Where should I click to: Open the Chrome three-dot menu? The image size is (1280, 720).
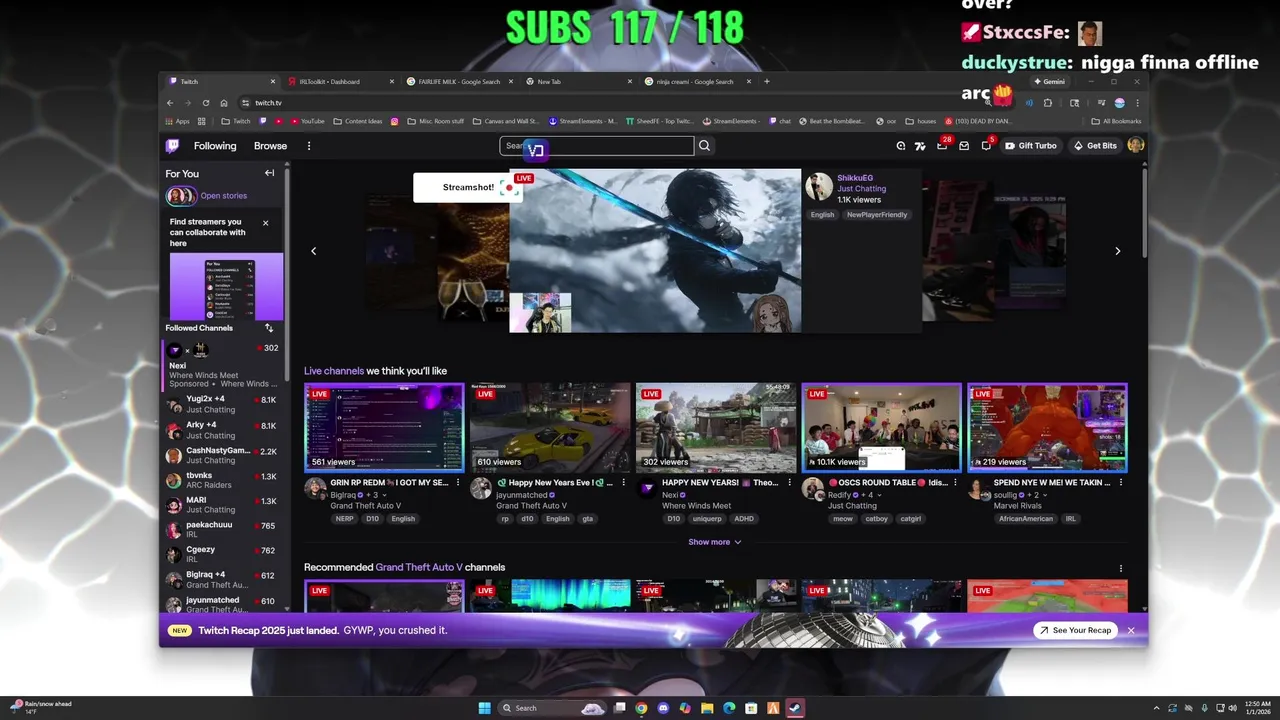click(1137, 102)
